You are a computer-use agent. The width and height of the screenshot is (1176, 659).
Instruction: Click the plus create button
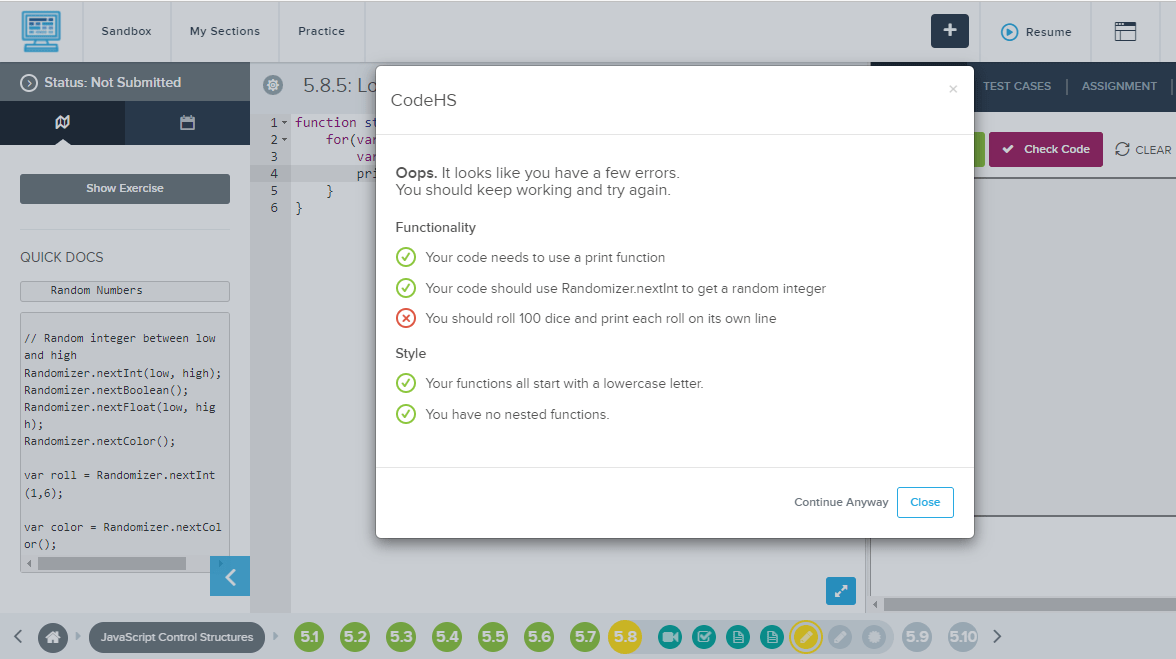tap(950, 31)
